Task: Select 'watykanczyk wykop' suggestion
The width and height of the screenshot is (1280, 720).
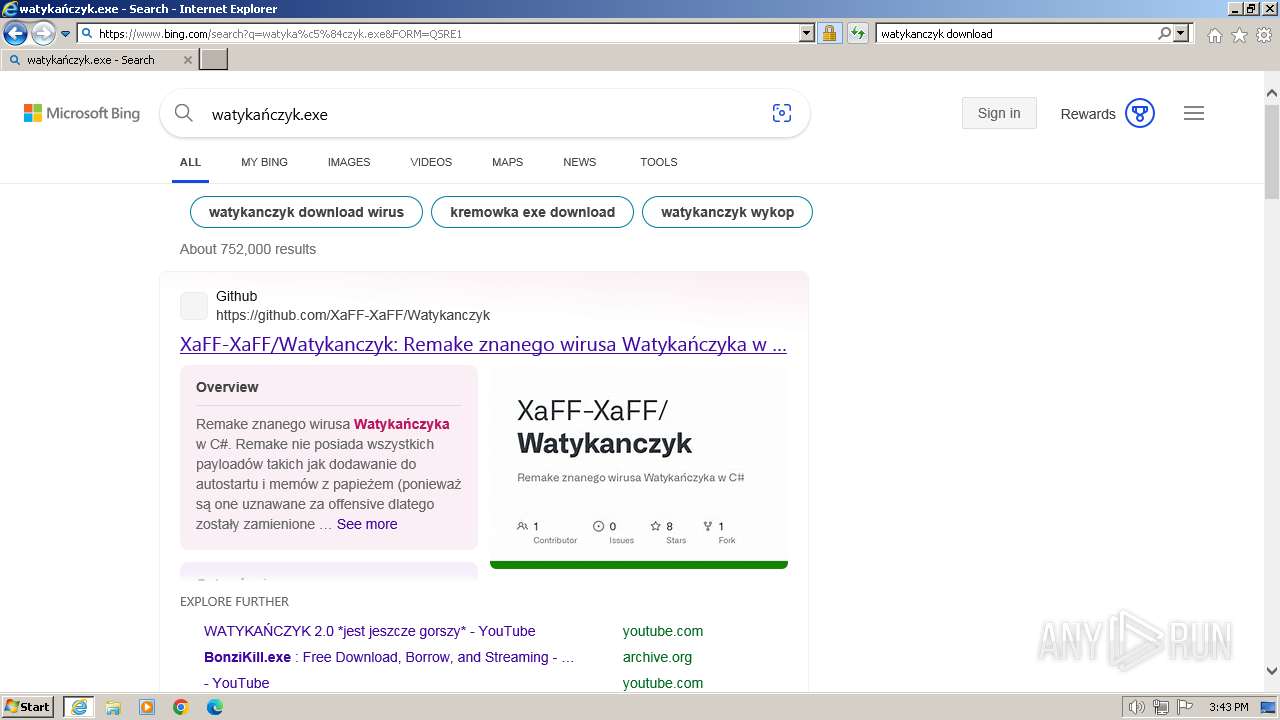Action: [727, 212]
